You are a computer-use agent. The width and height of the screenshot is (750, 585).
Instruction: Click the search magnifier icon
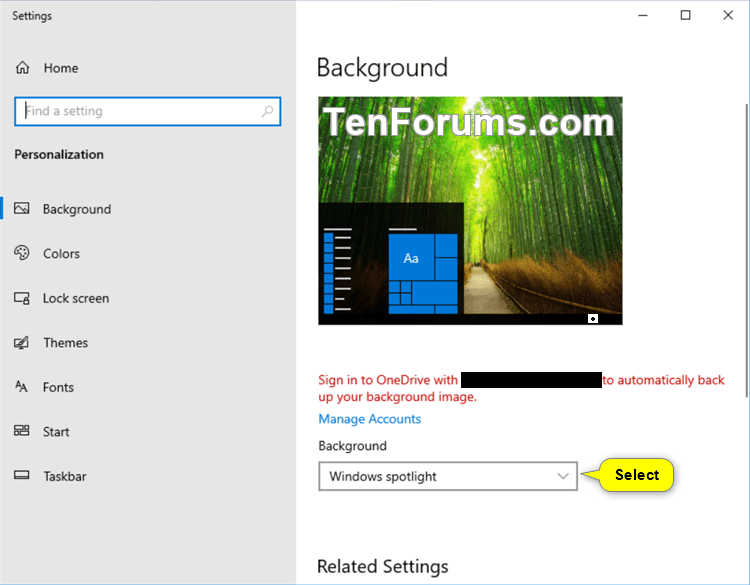[267, 111]
